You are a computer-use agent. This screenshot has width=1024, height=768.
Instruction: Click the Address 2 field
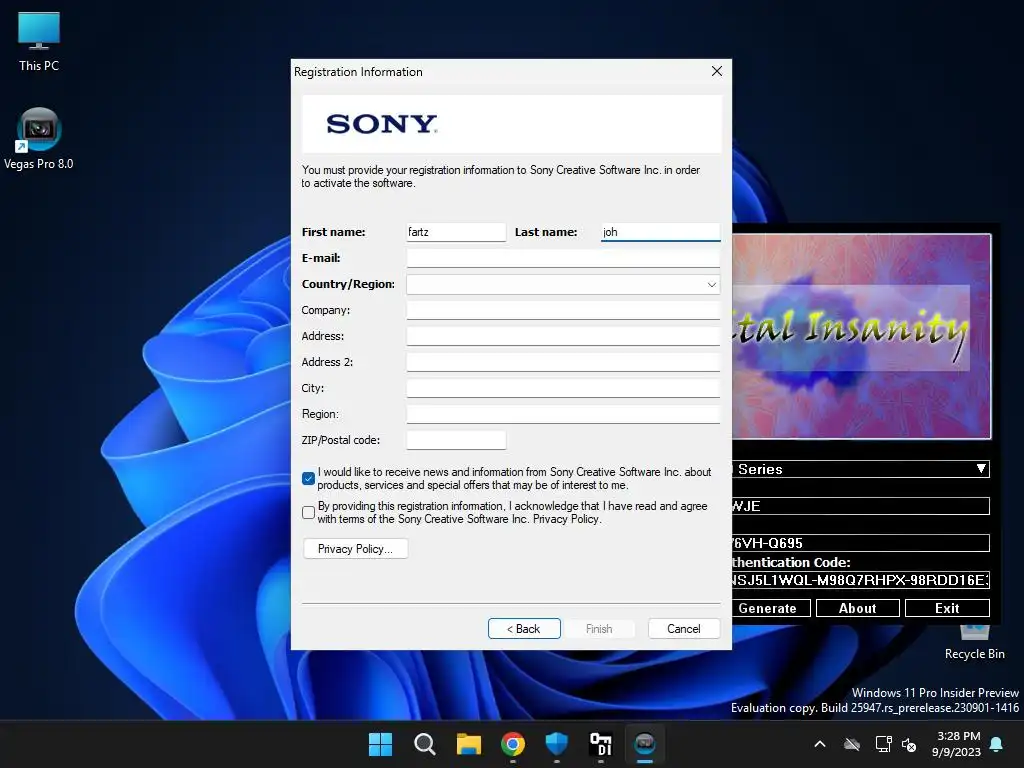coord(563,362)
